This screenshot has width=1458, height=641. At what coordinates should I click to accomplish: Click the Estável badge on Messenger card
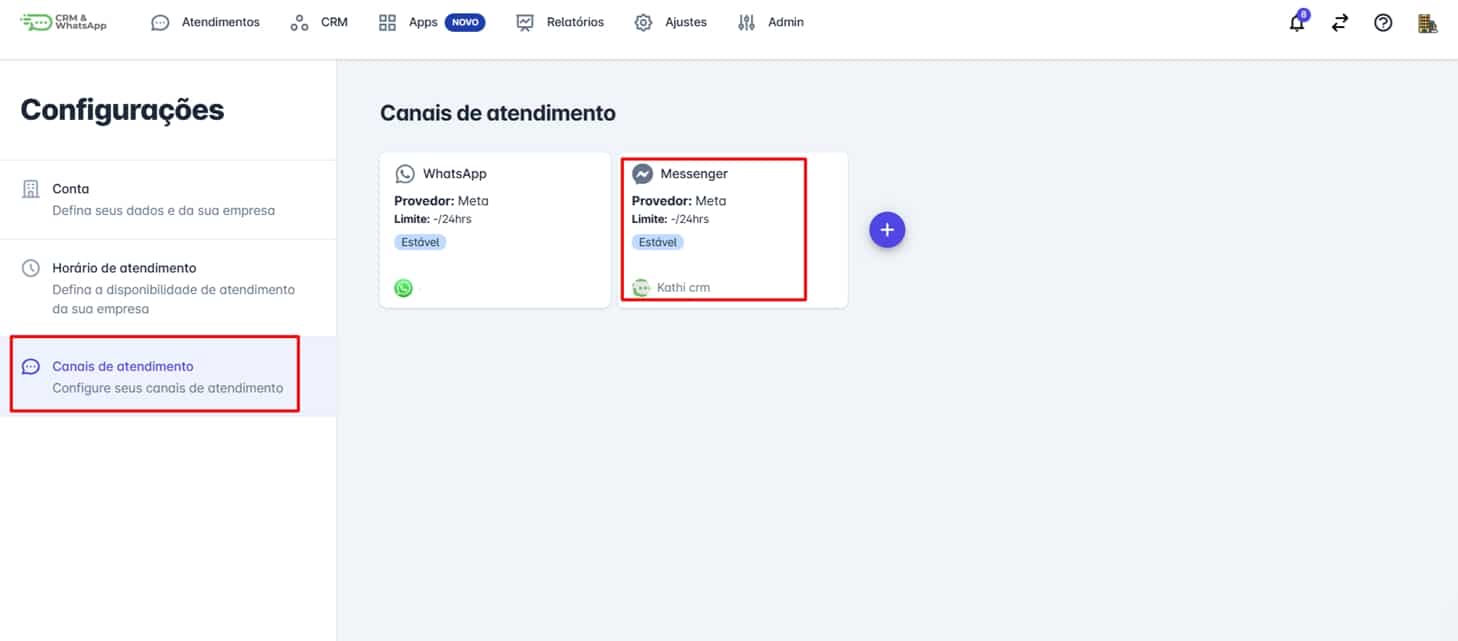pyautogui.click(x=658, y=242)
